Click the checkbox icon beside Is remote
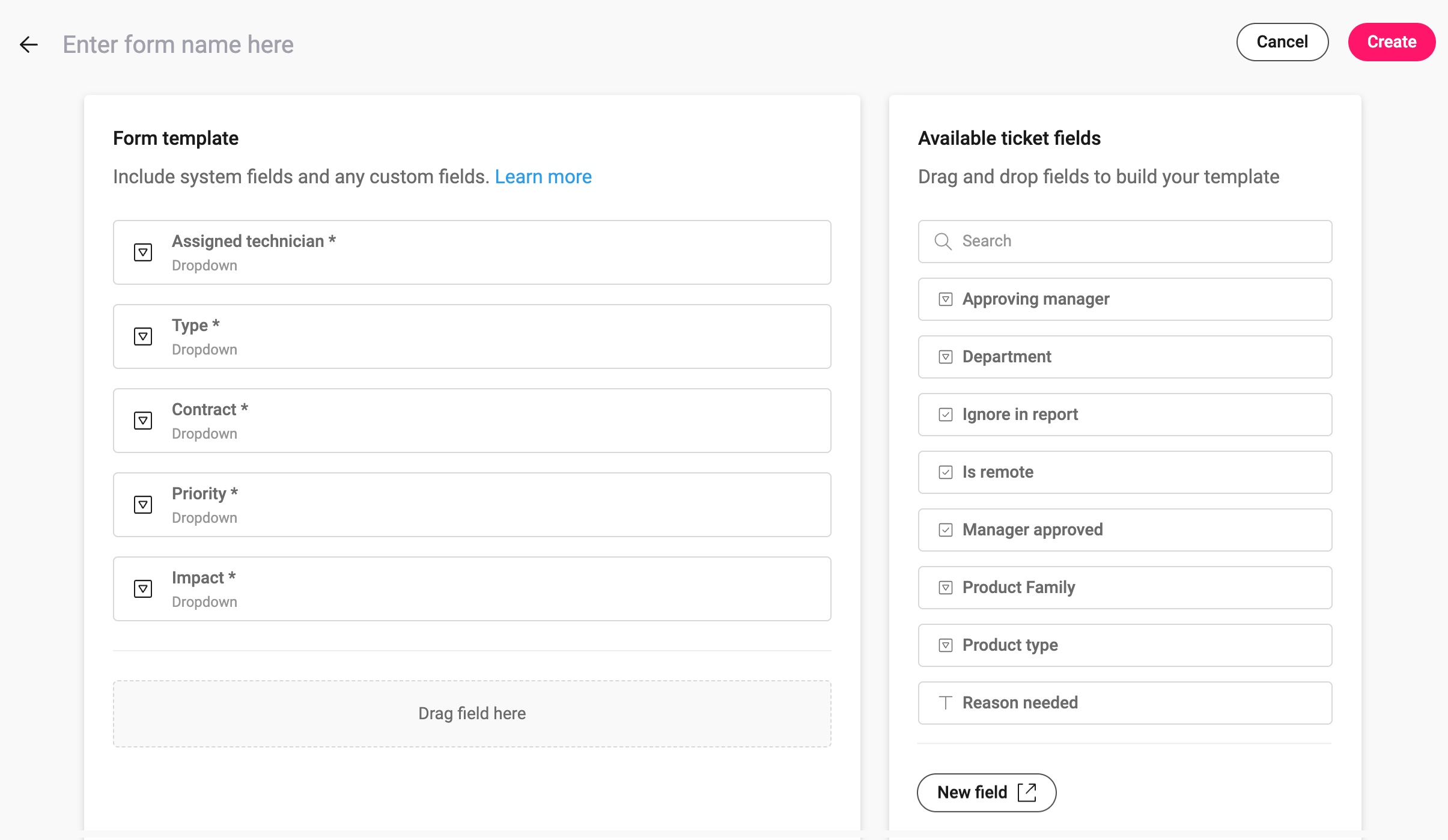The width and height of the screenshot is (1448, 840). [946, 472]
